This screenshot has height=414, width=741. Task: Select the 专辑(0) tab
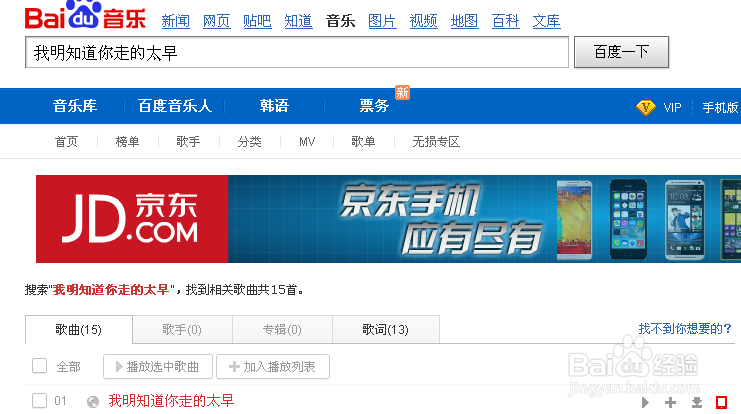point(282,329)
